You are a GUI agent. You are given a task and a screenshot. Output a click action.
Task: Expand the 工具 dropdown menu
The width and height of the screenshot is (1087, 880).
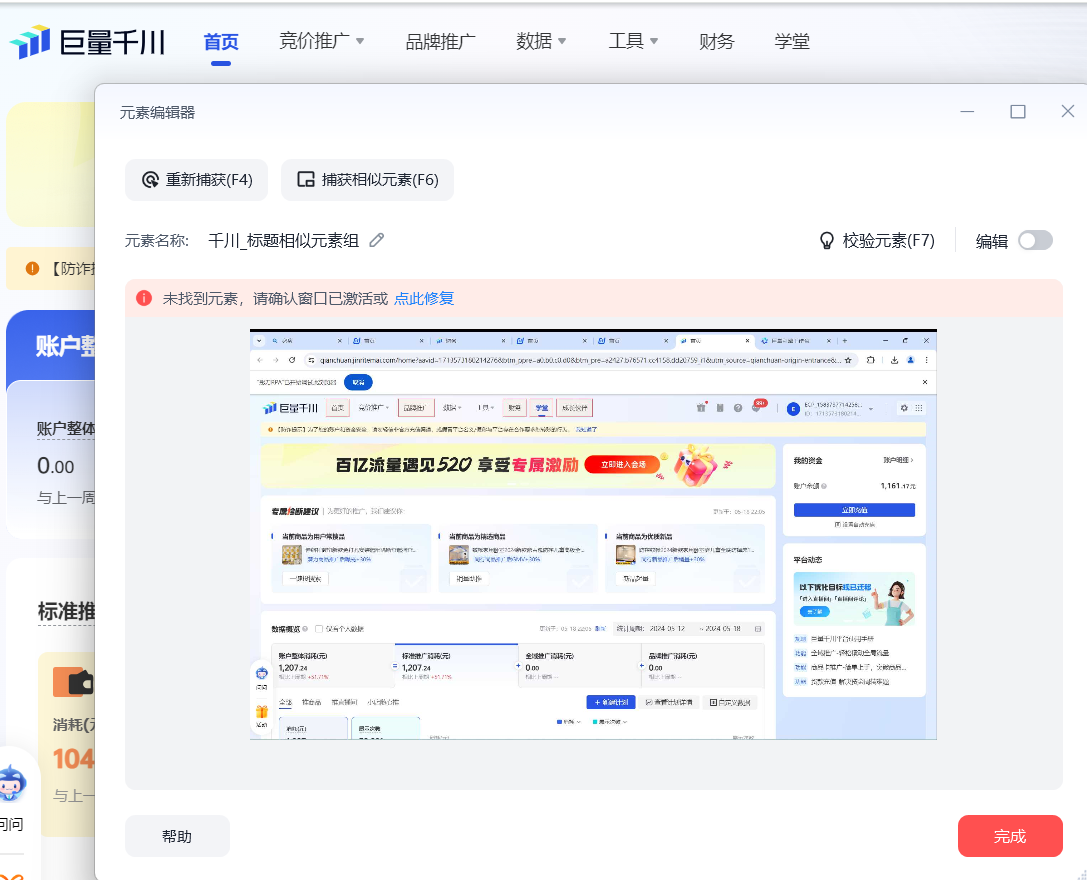633,42
